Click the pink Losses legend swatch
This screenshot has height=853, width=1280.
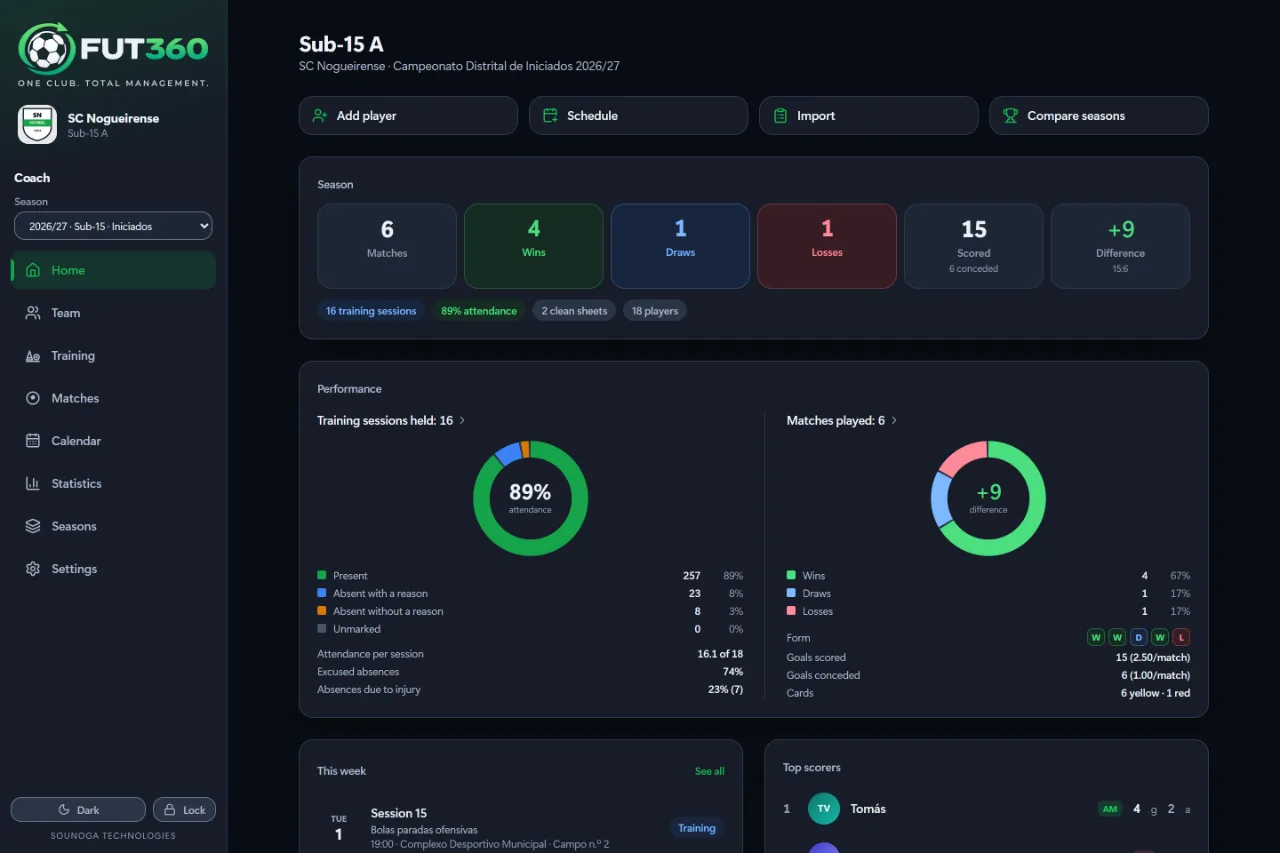pyautogui.click(x=791, y=611)
